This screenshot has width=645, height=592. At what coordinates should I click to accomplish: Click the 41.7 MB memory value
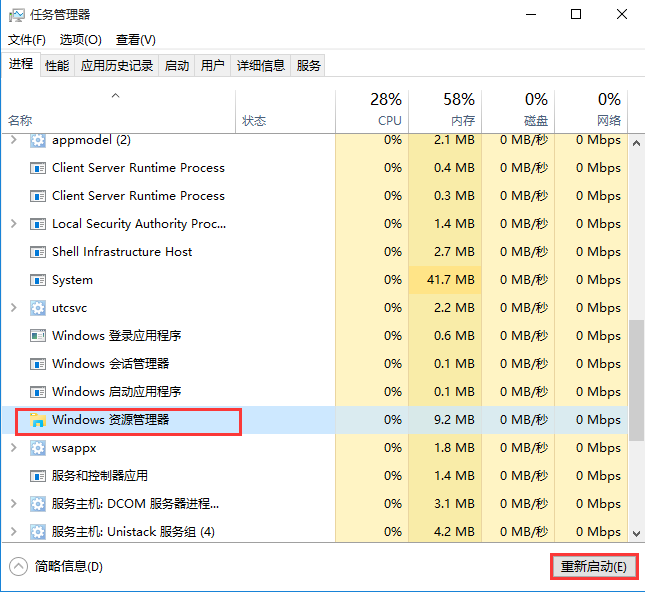[450, 280]
